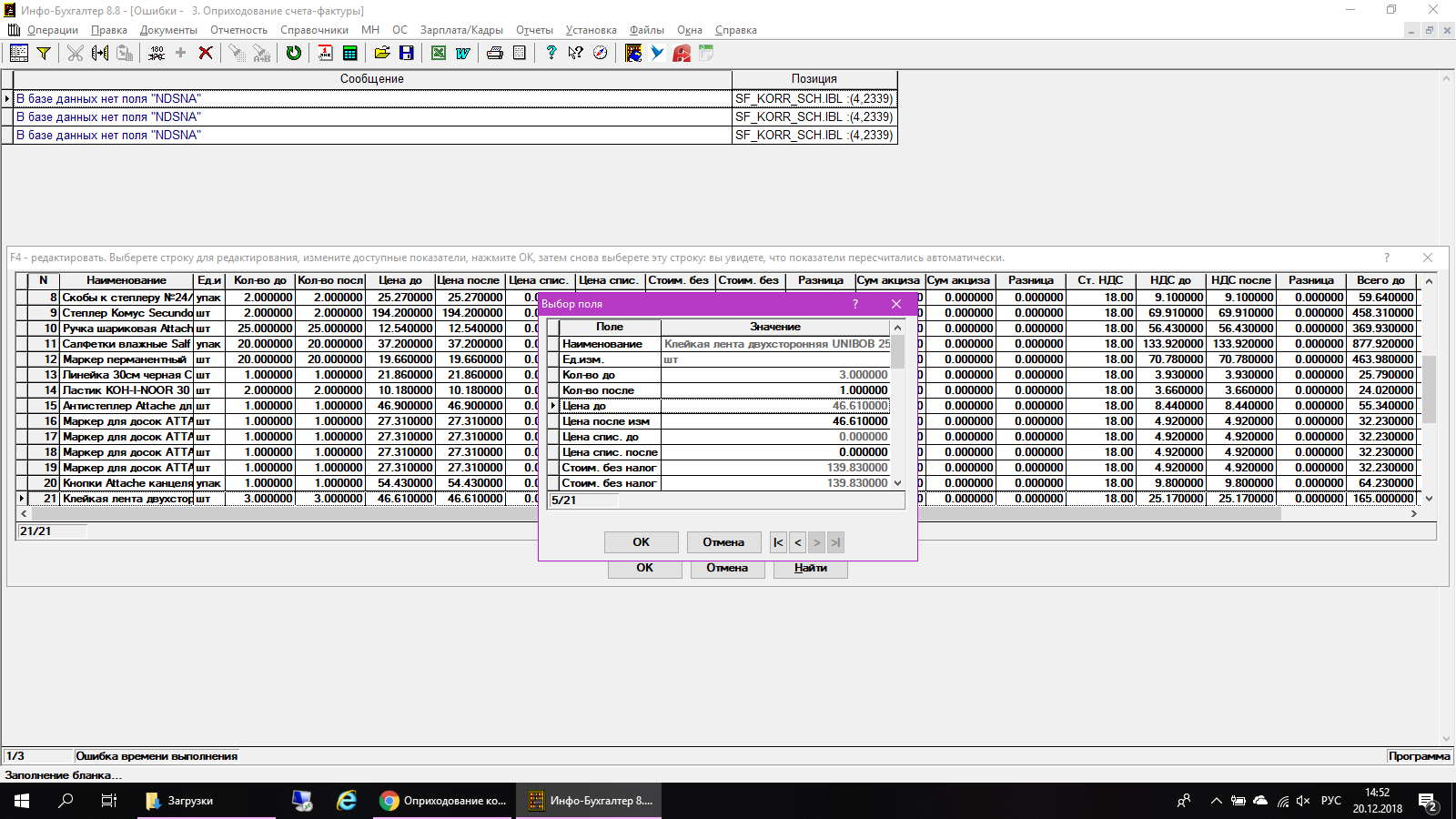This screenshot has height=819, width=1456.
Task: Select the Цена после изм row
Action: point(719,421)
